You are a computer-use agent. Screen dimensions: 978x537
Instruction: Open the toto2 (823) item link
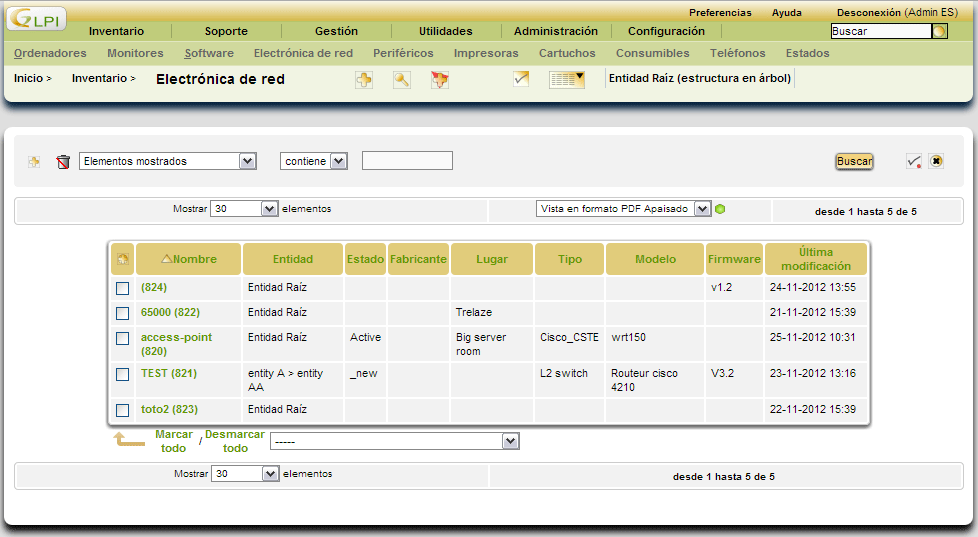[x=169, y=409]
